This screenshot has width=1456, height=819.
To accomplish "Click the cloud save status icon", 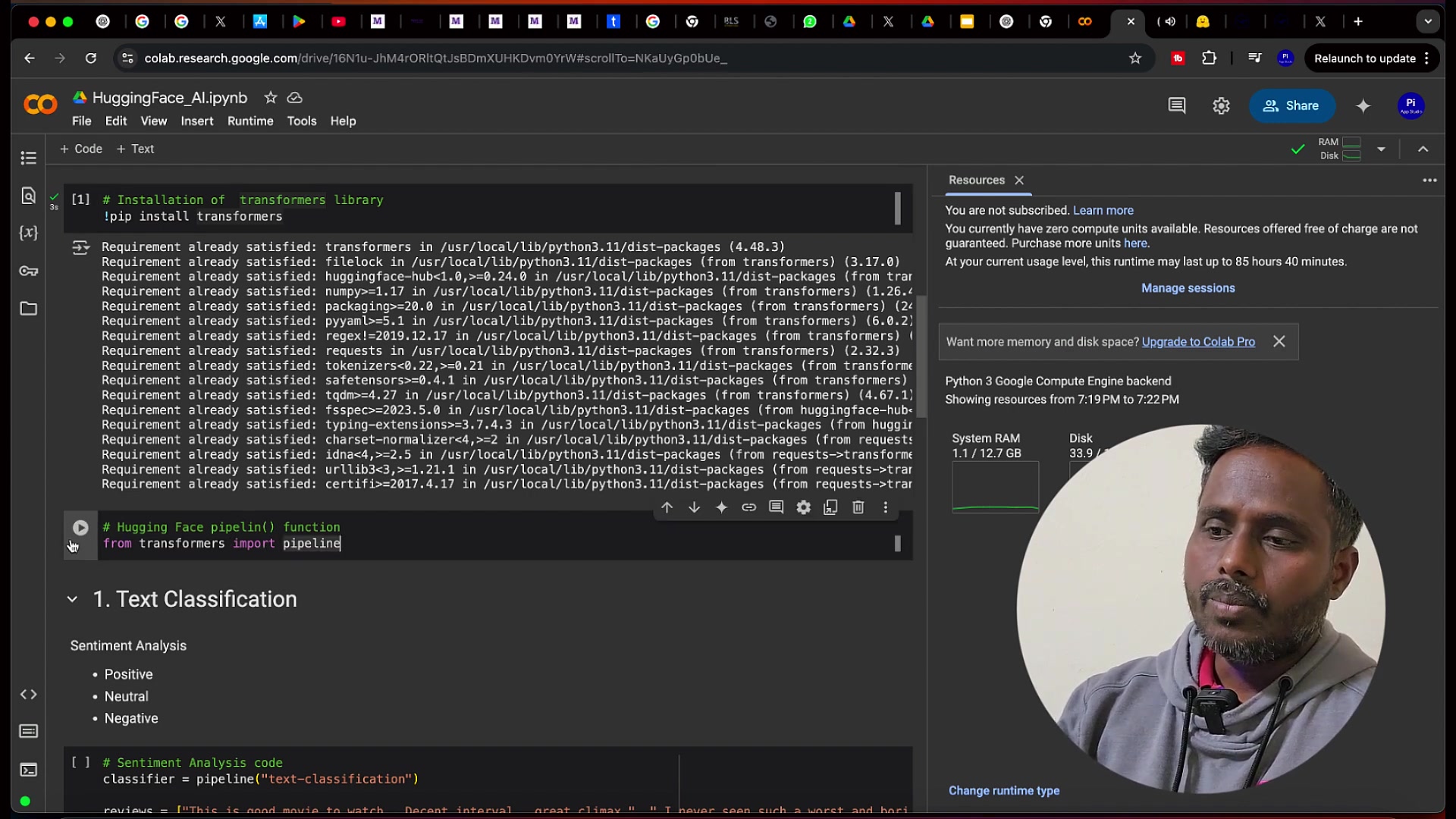I will [295, 97].
